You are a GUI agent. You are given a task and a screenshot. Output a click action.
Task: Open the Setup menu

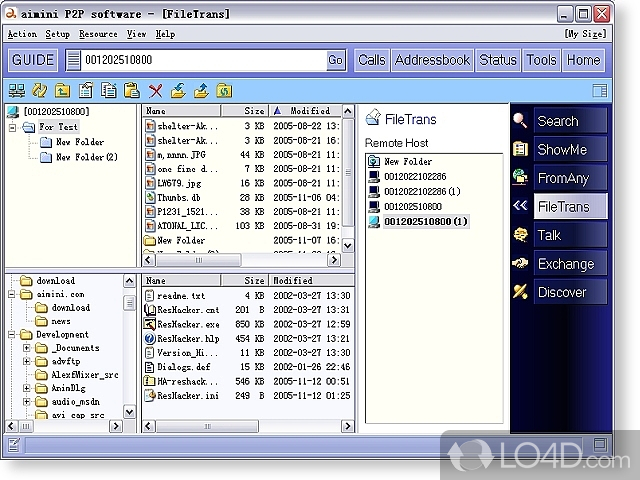(57, 34)
